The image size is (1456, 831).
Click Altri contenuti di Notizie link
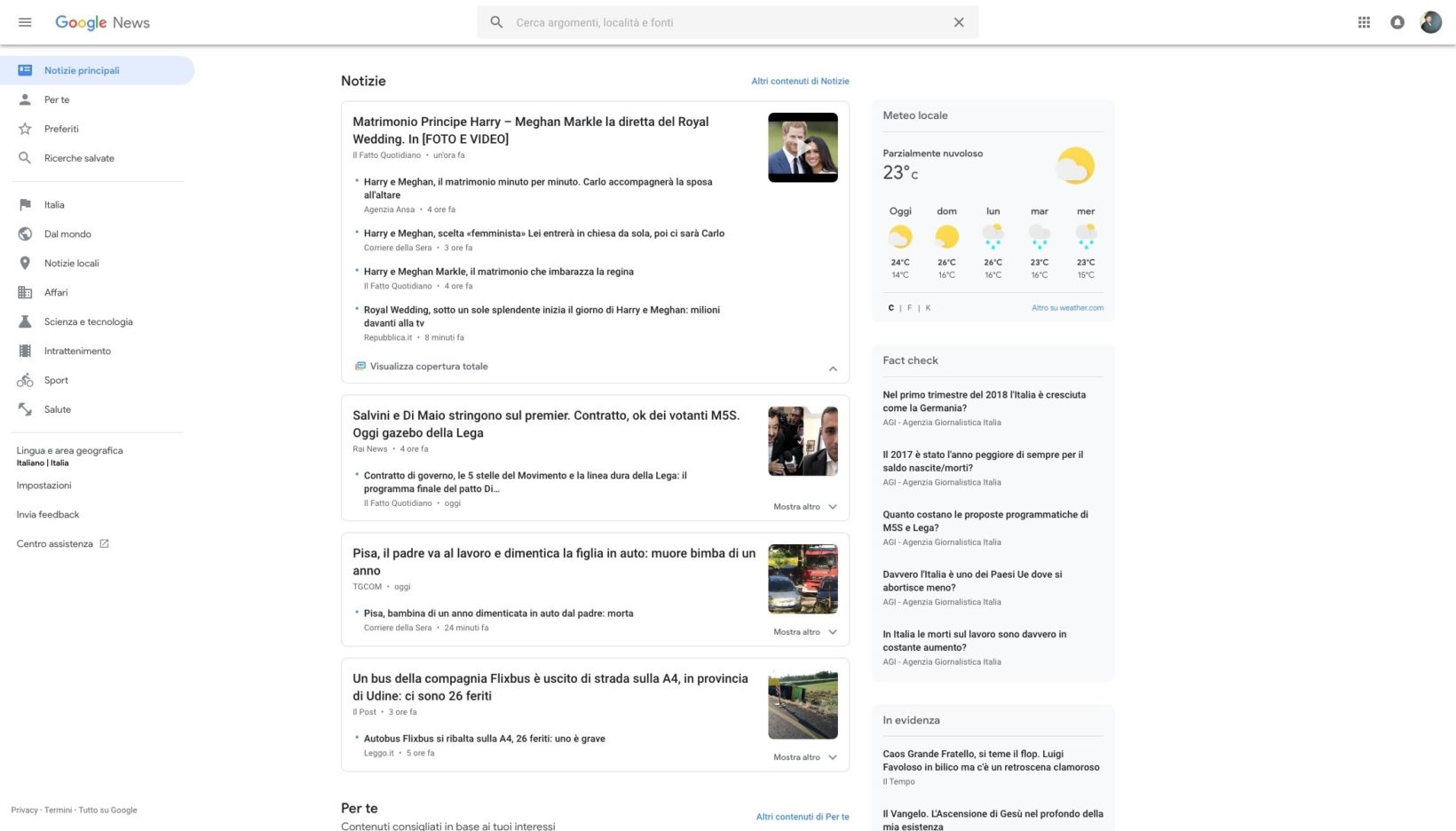click(800, 81)
